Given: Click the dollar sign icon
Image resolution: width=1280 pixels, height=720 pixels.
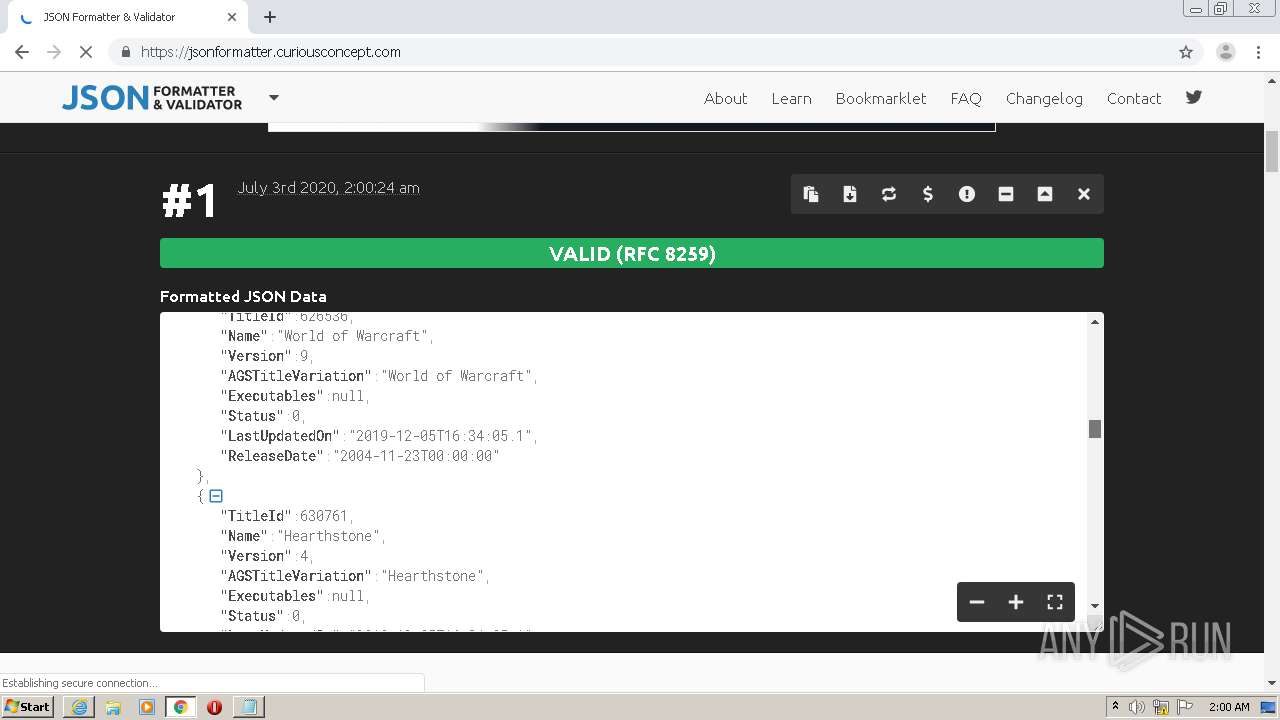Looking at the screenshot, I should coord(928,194).
